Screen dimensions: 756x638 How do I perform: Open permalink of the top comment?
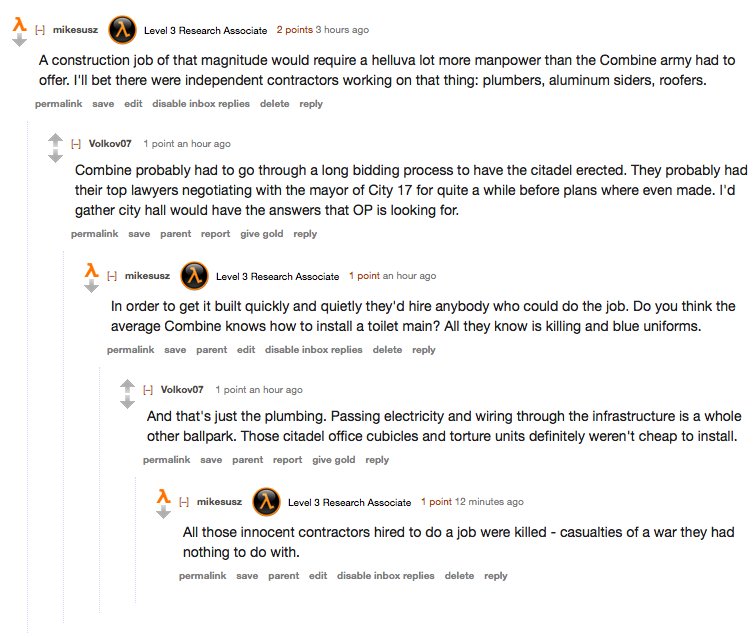pos(58,104)
